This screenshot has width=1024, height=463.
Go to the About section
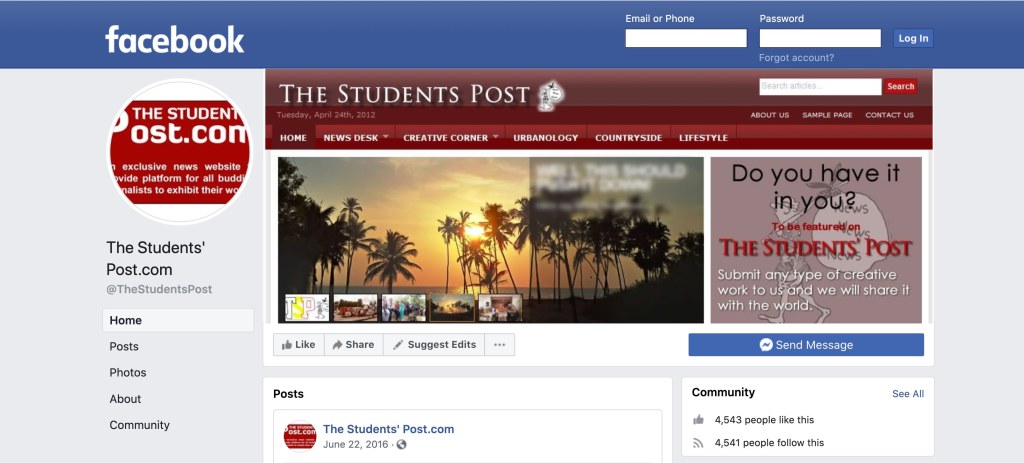click(125, 398)
